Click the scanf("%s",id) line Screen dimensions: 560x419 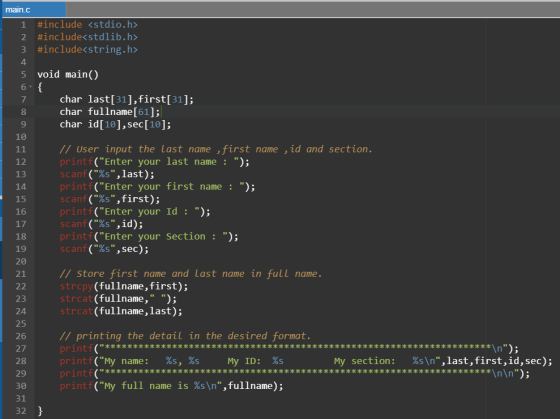click(101, 224)
